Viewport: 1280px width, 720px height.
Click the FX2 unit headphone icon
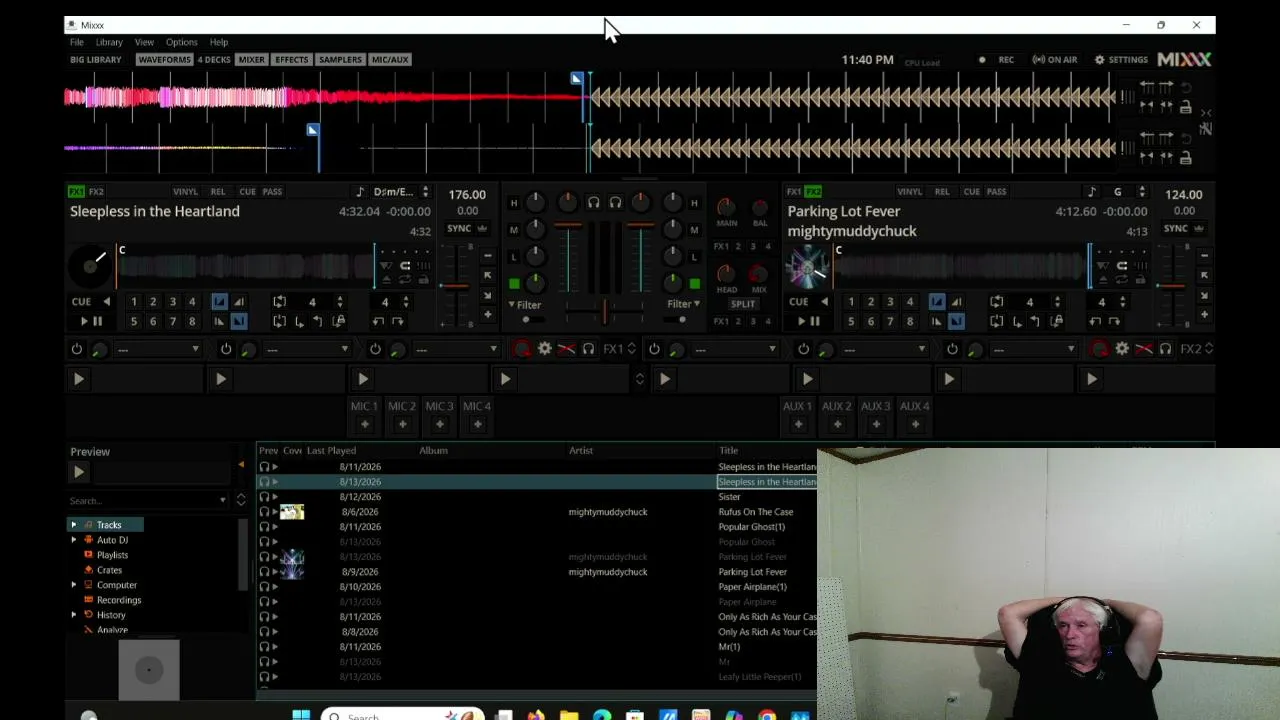pos(1165,349)
